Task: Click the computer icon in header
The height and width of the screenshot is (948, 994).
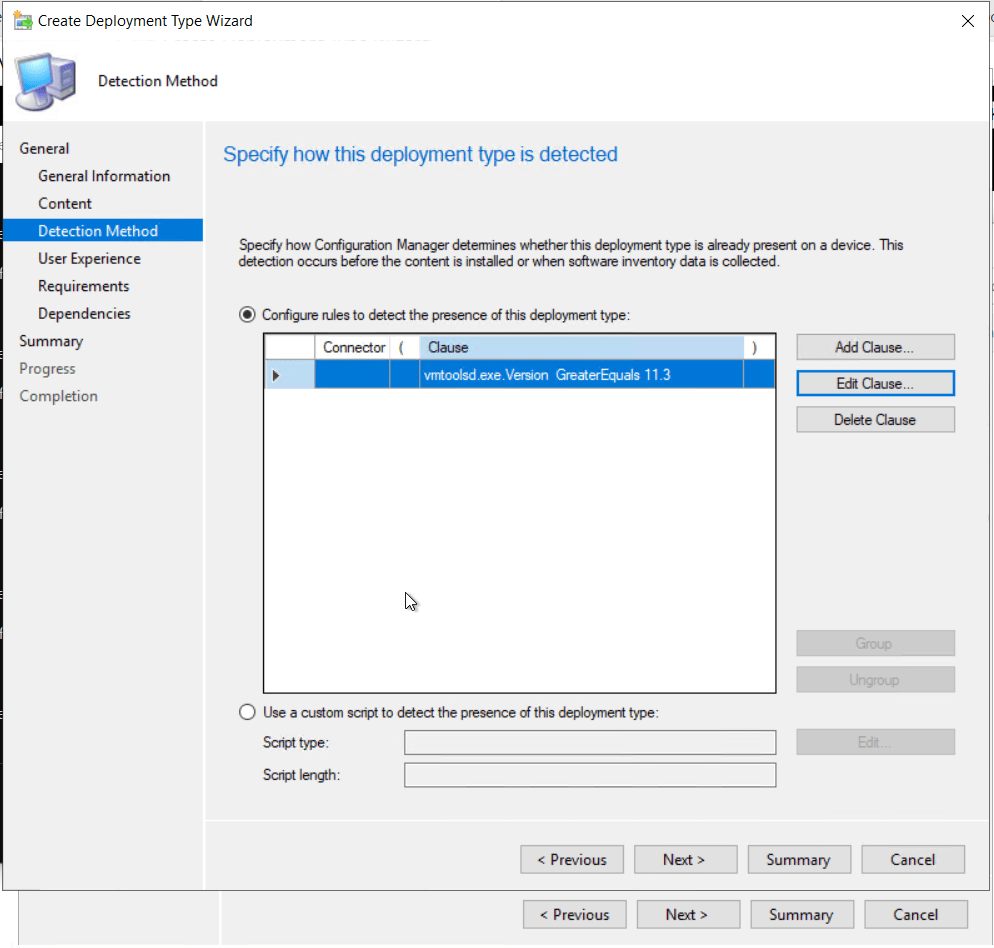Action: click(x=46, y=80)
